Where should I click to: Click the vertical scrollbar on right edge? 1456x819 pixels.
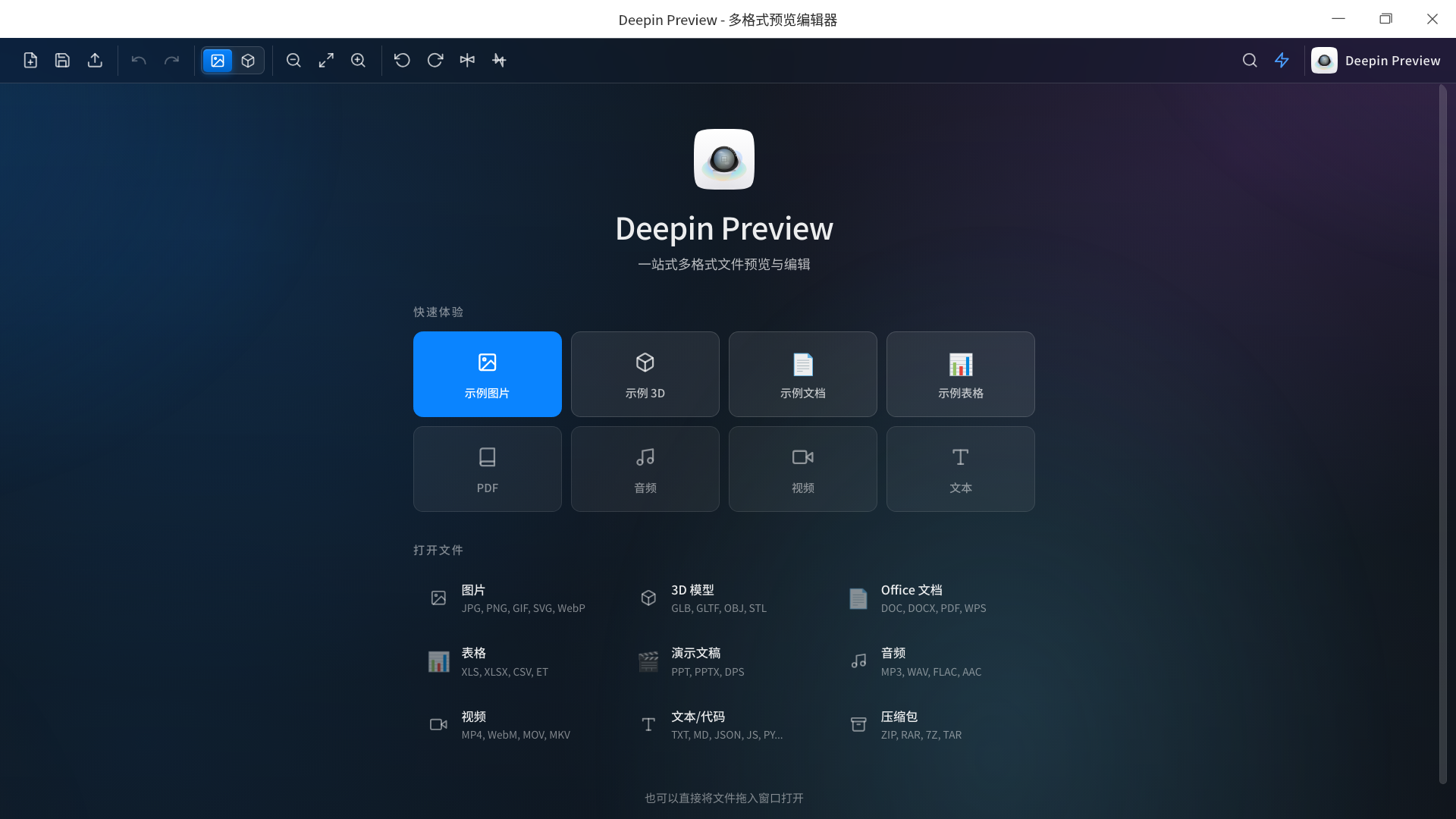[1443, 435]
